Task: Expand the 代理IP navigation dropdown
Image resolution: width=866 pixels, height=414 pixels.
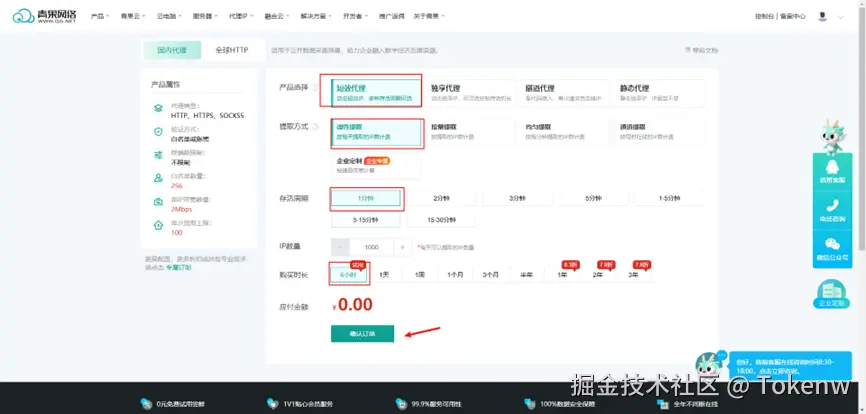Action: click(241, 17)
